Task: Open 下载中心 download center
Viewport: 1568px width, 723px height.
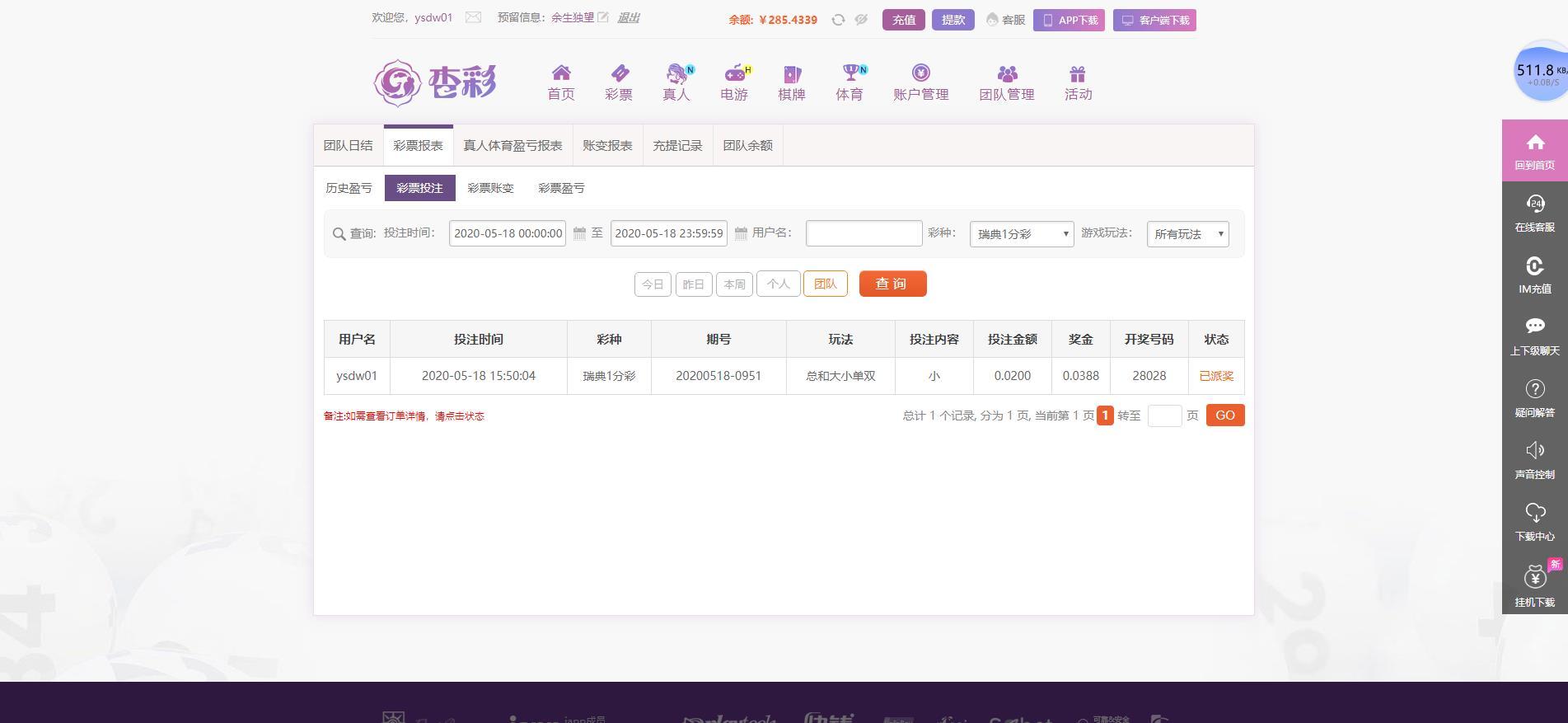Action: [1534, 522]
